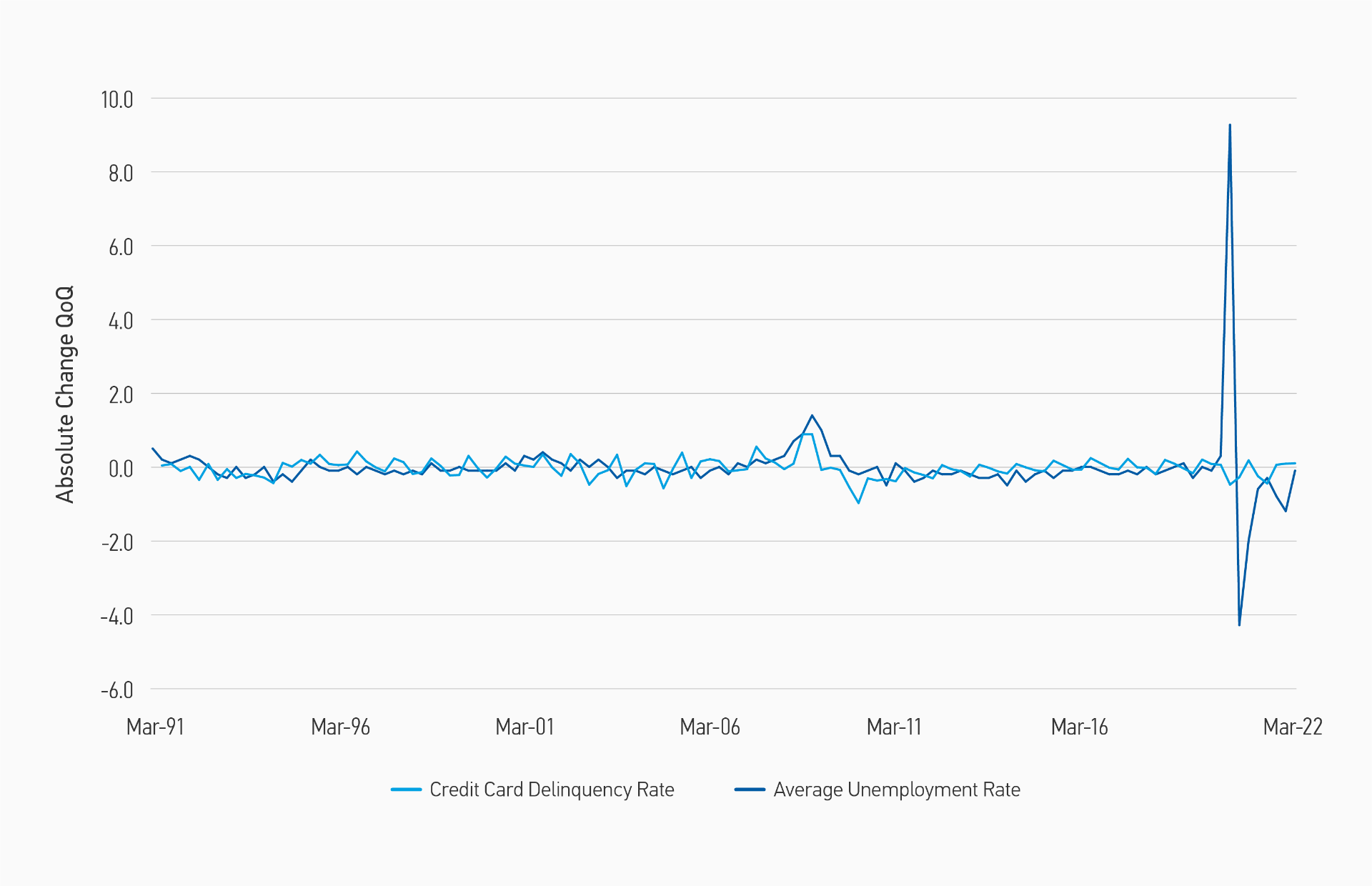Click the unemployment spike peak near 9
This screenshot has width=1372, height=886.
1230,126
